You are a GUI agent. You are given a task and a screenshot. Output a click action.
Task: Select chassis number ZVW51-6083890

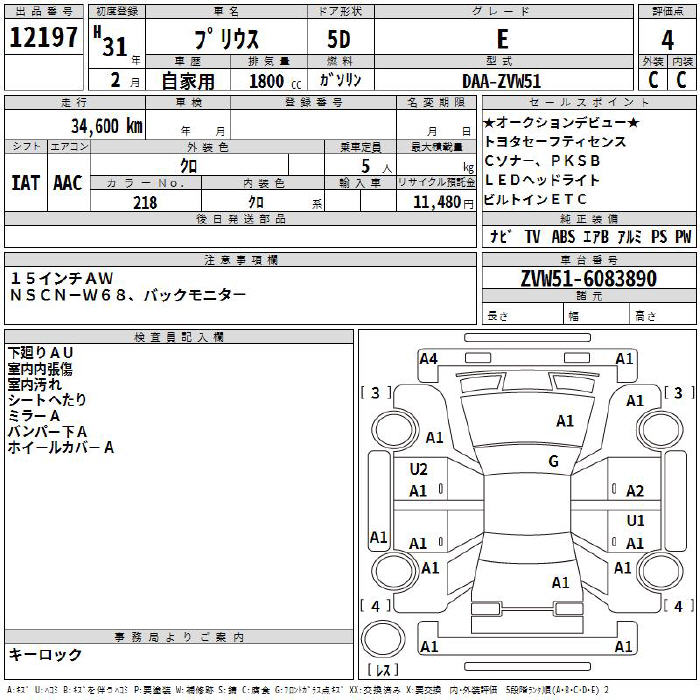click(x=589, y=279)
